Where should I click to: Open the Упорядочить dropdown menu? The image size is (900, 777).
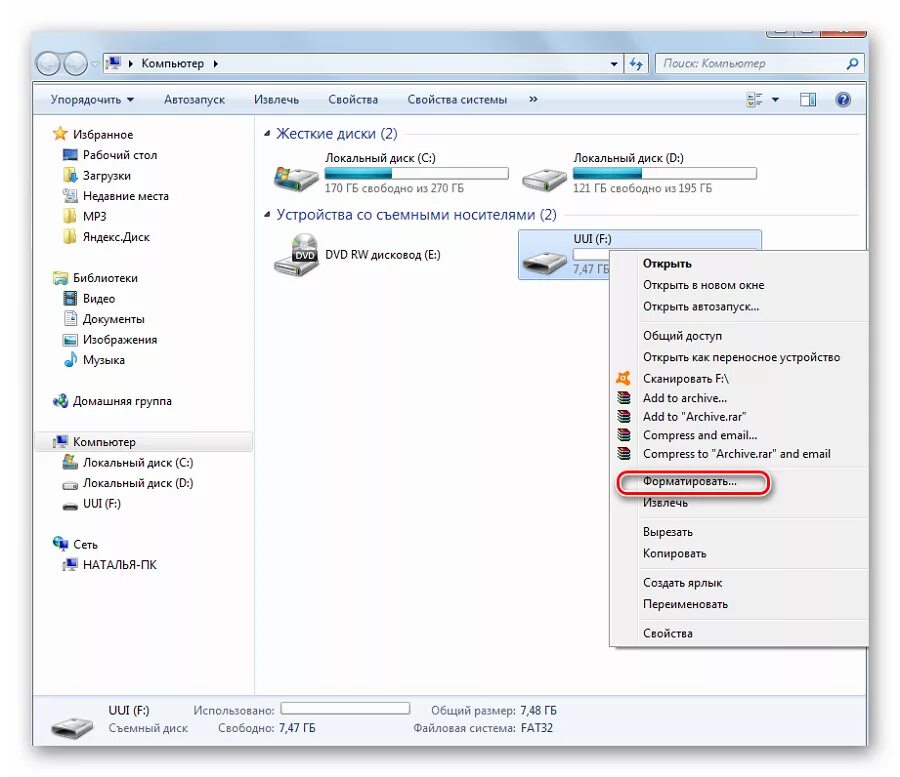pyautogui.click(x=92, y=100)
